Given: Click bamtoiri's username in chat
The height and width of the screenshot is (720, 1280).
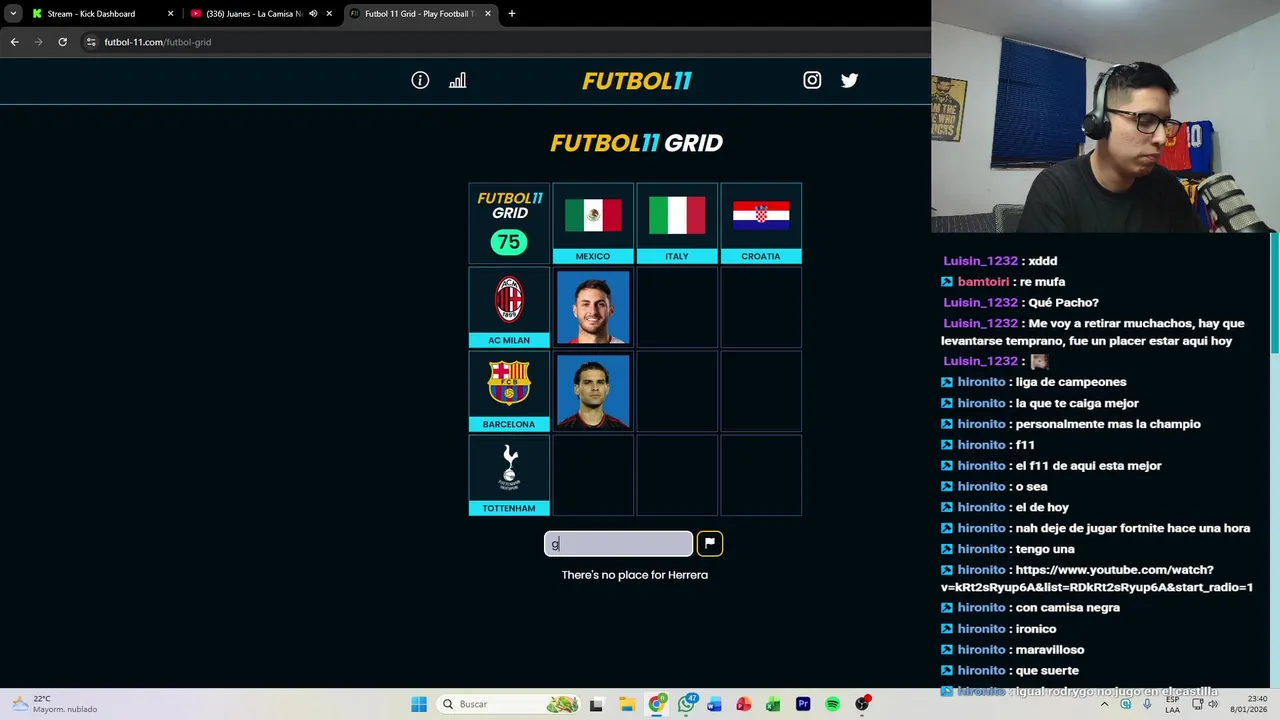Looking at the screenshot, I should click(x=983, y=282).
